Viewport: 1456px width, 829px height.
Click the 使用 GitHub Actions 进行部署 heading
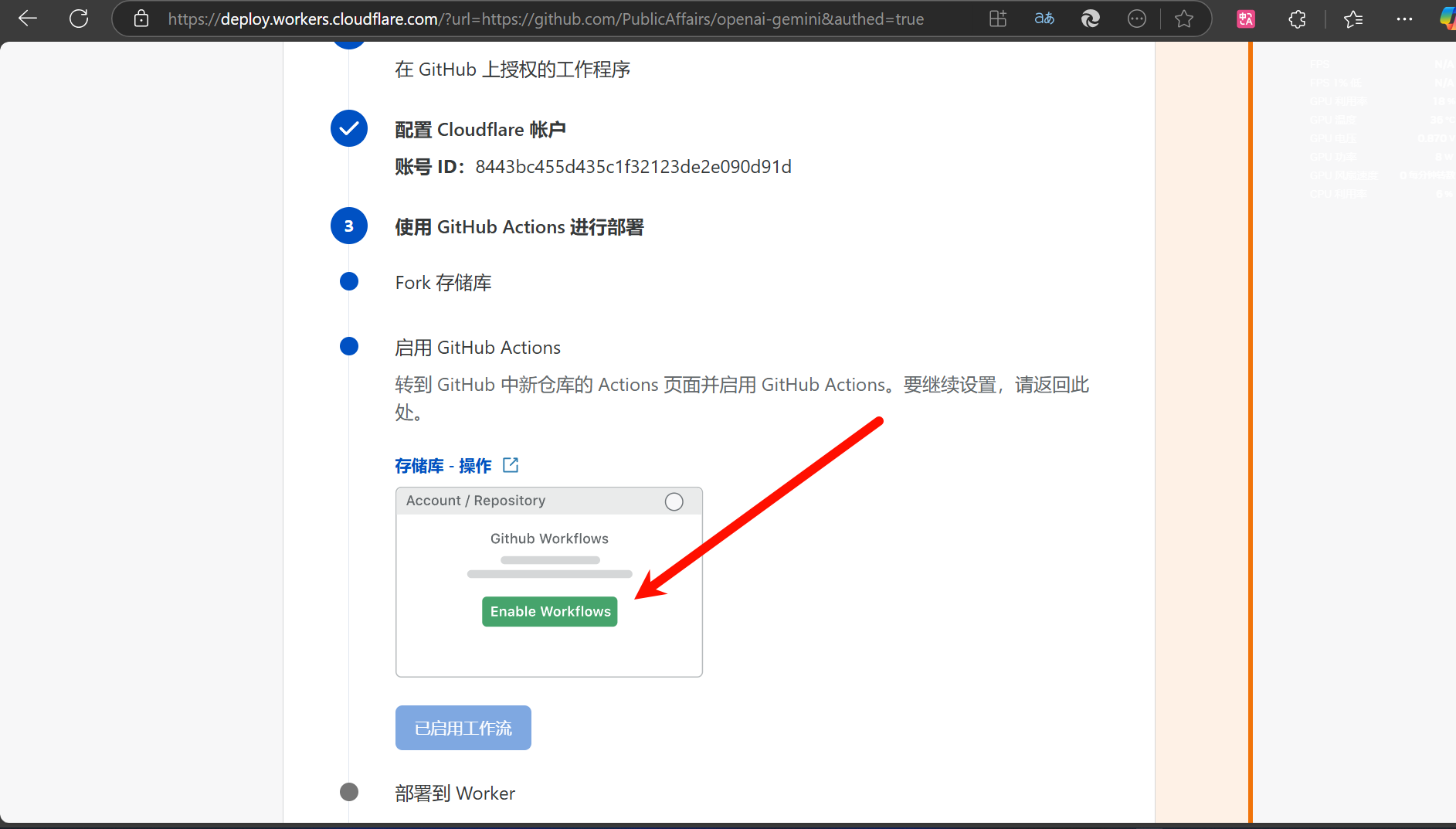pos(520,227)
